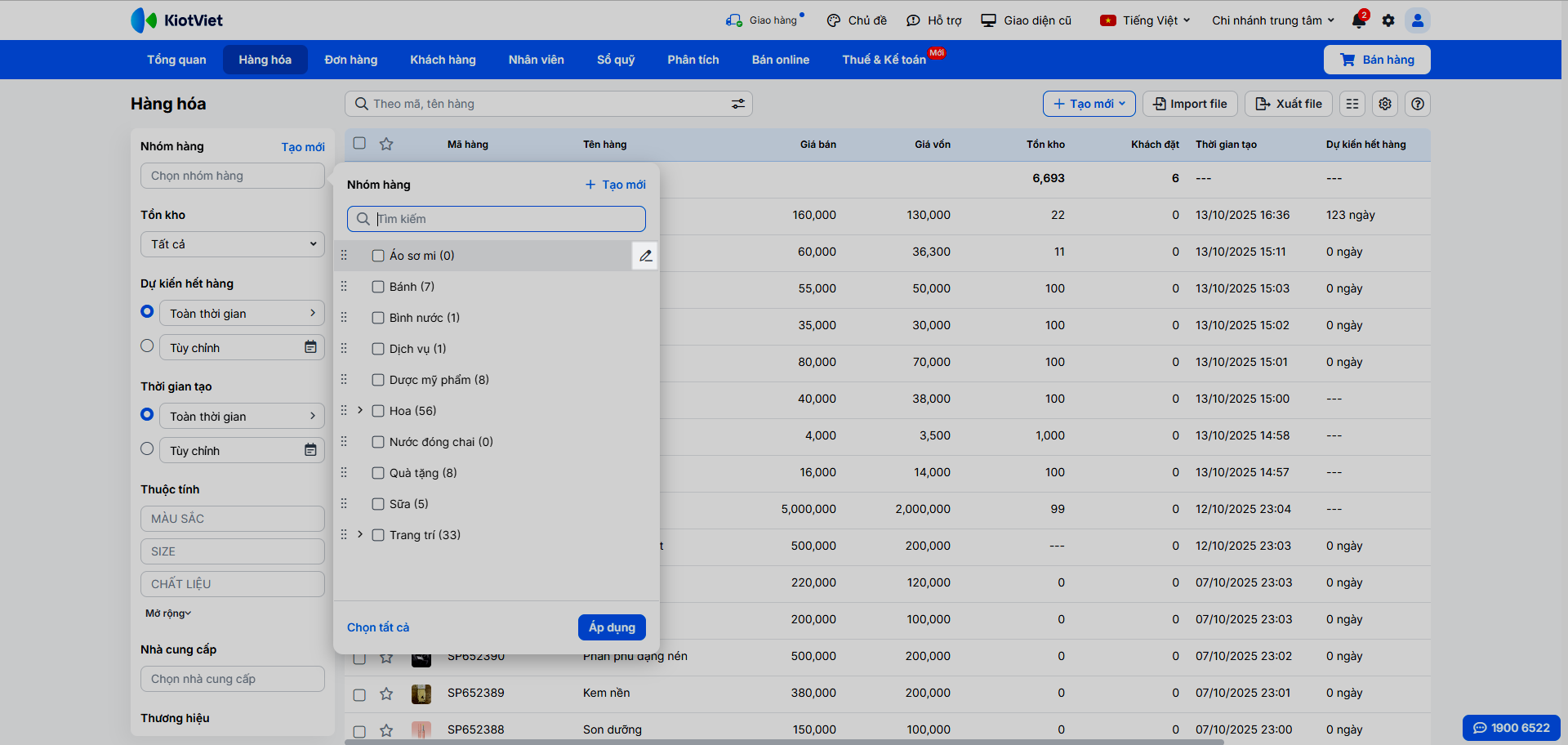Open settings gear in top header
1568x745 pixels.
click(1388, 20)
